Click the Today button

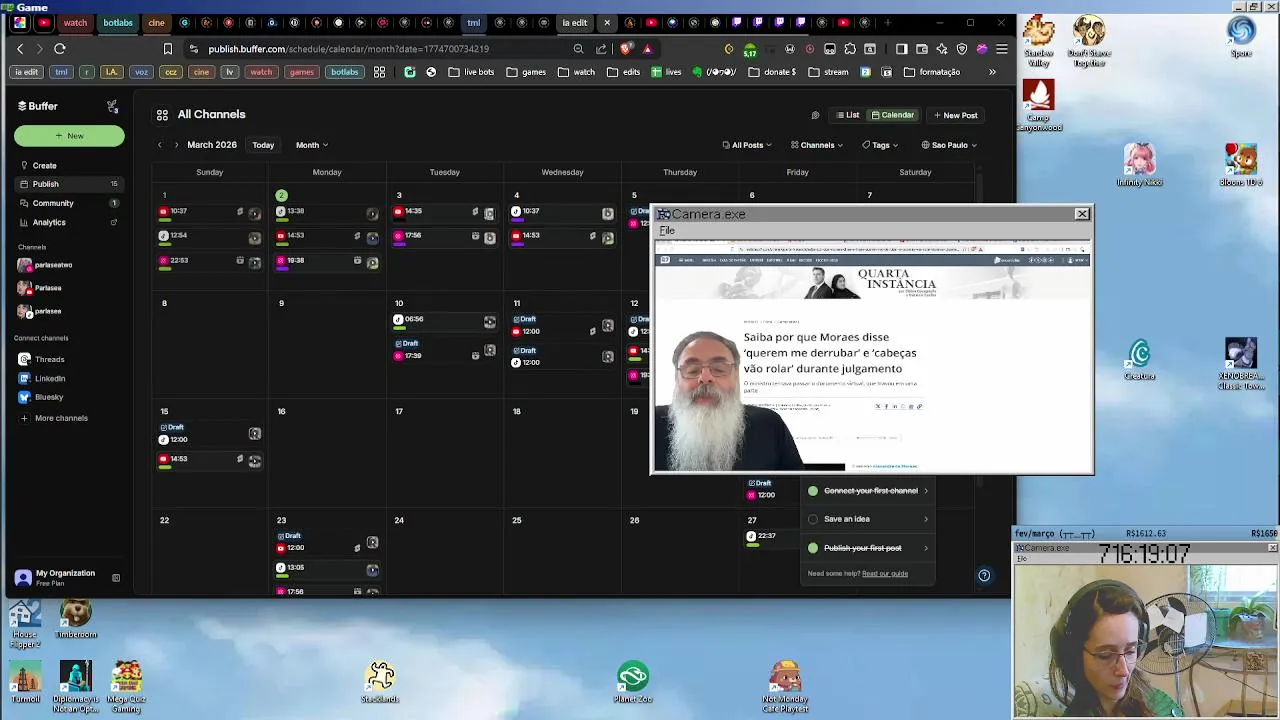[x=263, y=145]
